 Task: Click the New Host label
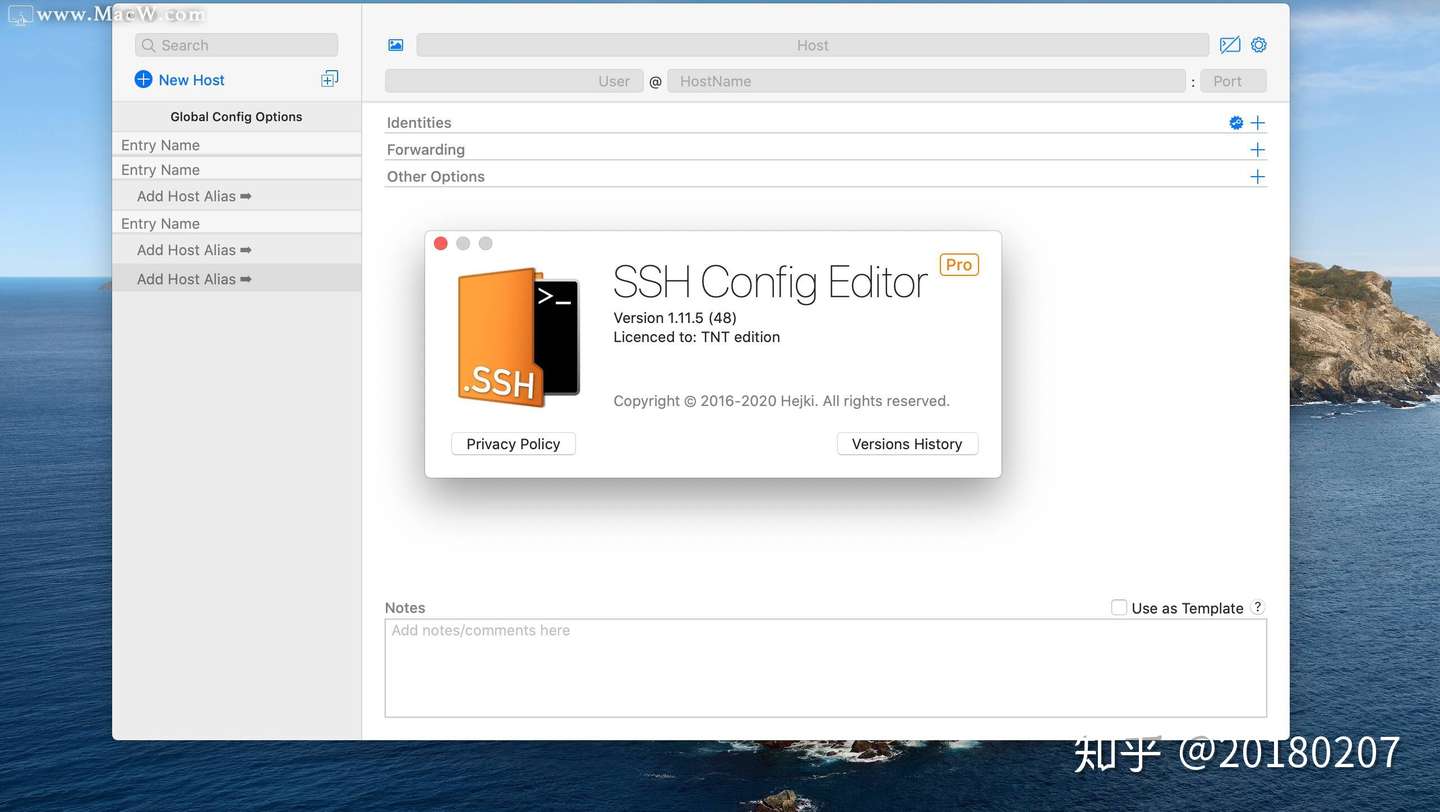point(191,80)
